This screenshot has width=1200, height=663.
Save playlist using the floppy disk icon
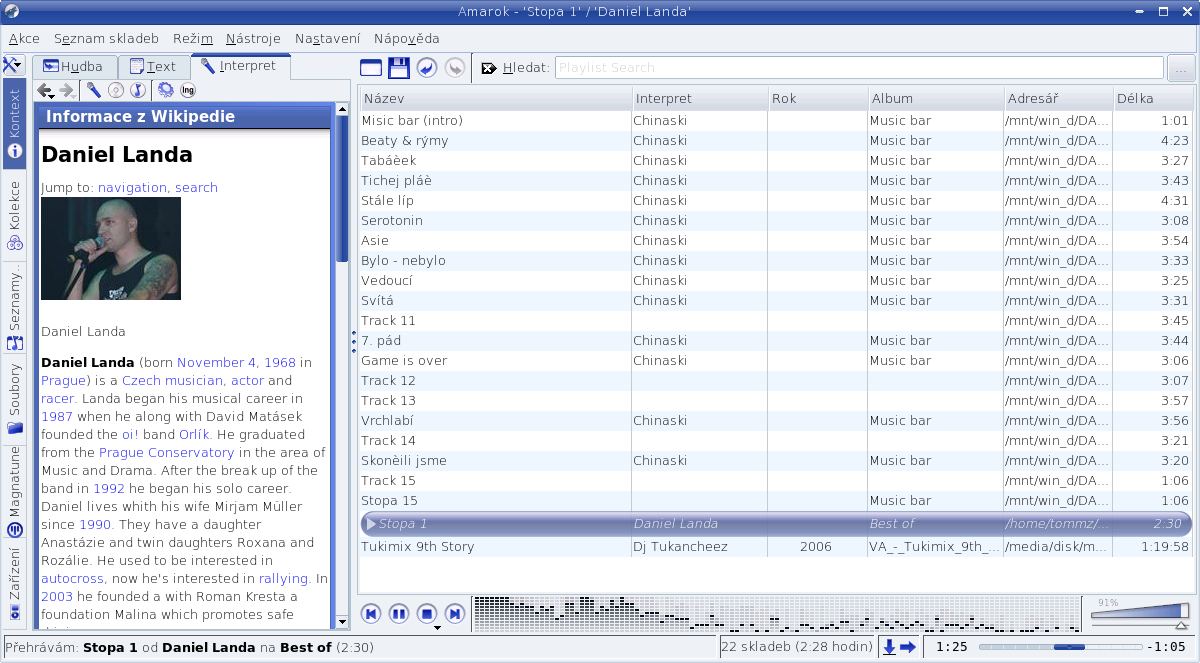pos(399,68)
